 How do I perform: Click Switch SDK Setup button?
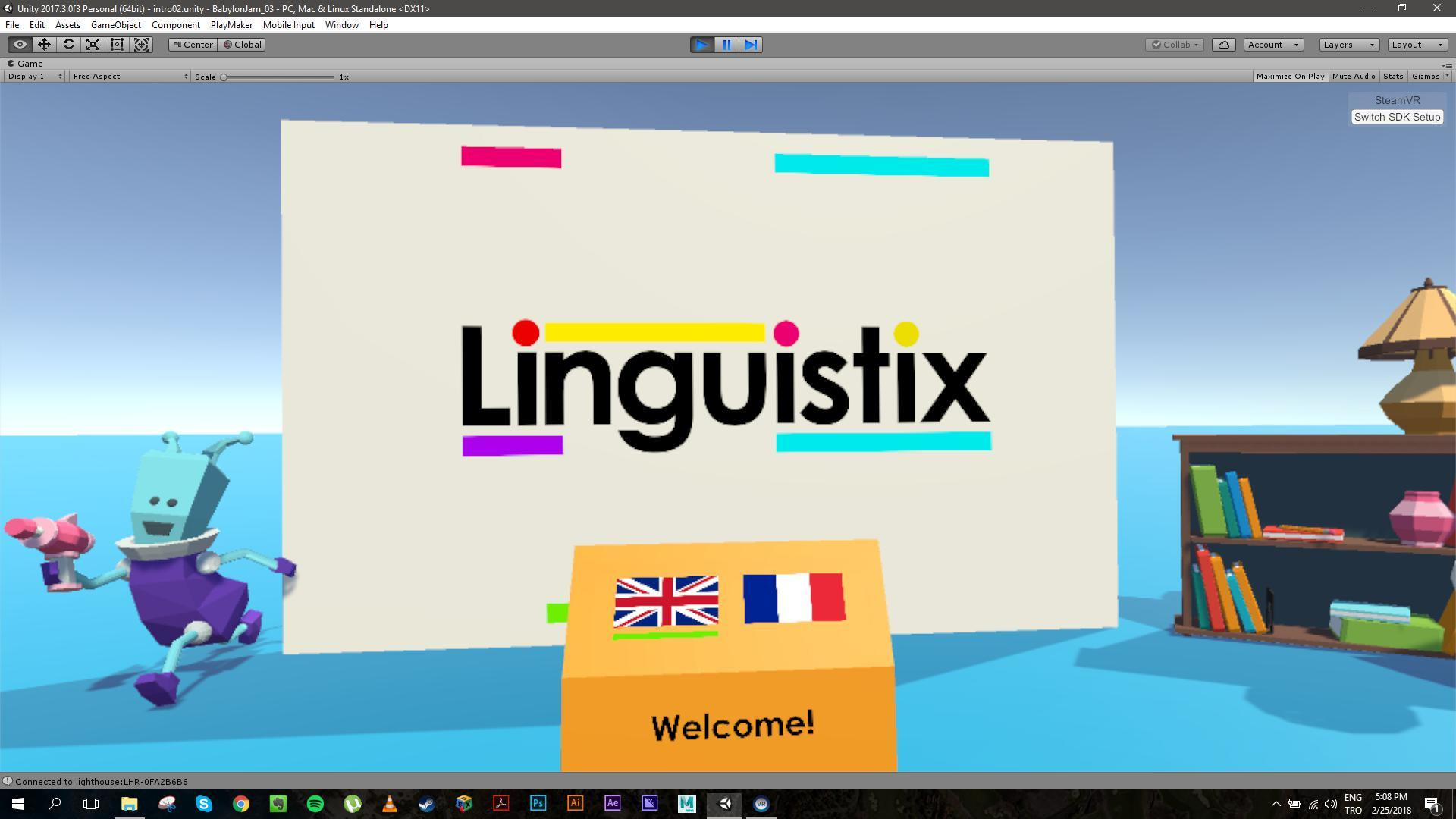point(1397,117)
